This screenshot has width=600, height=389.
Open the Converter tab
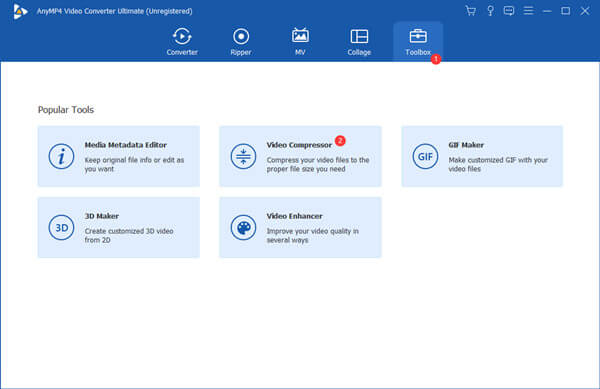pos(182,42)
